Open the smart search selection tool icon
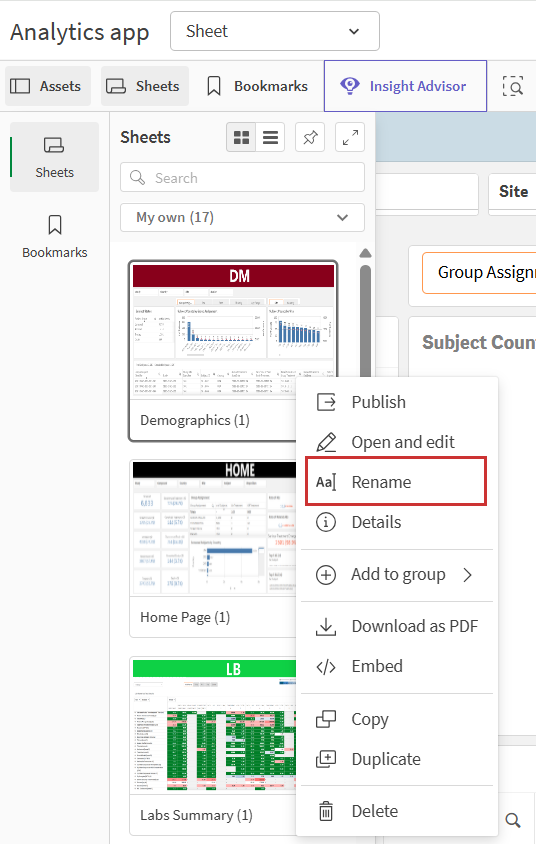The image size is (536, 844). tap(513, 86)
